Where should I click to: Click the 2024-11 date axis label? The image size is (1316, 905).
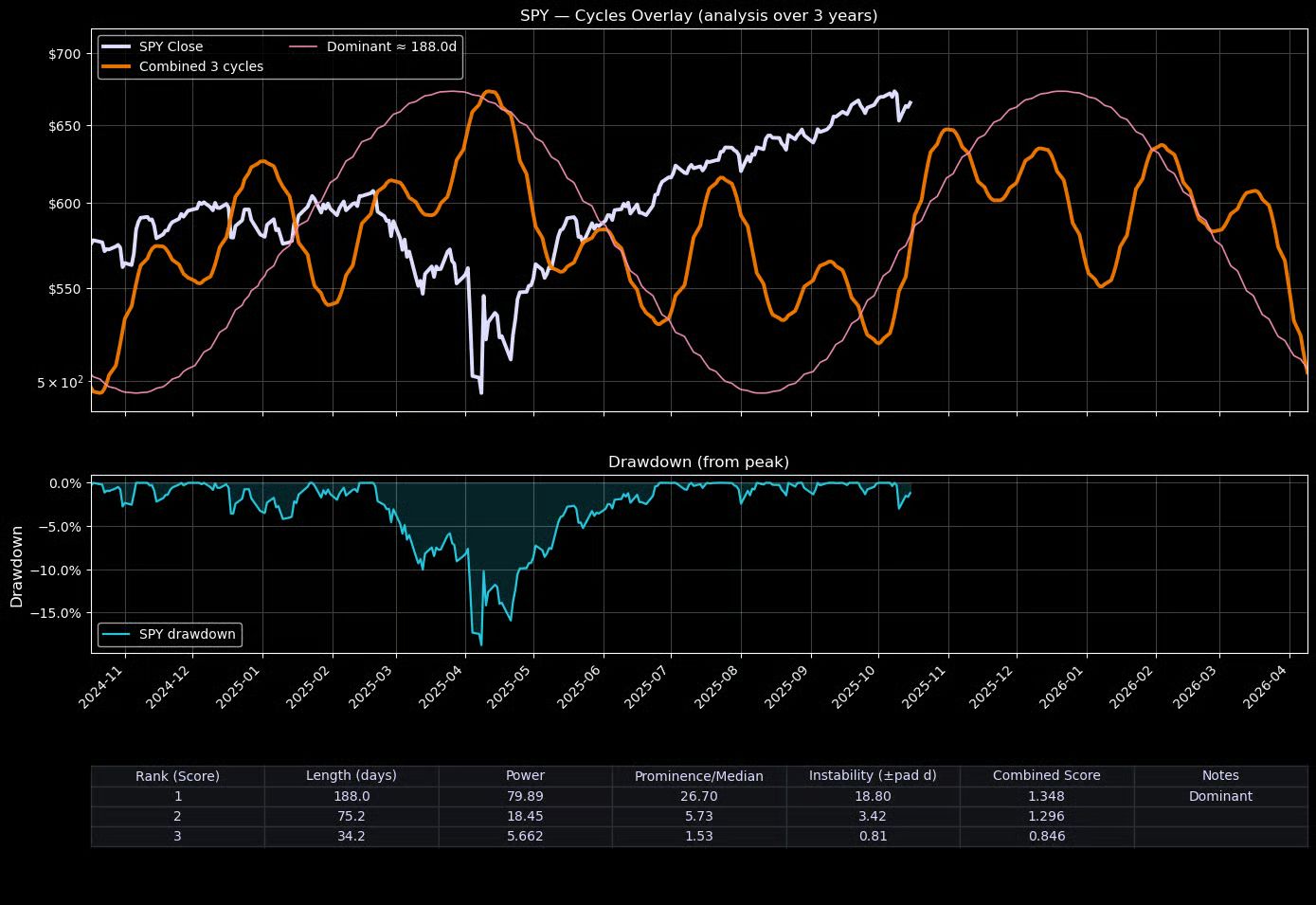tap(100, 686)
